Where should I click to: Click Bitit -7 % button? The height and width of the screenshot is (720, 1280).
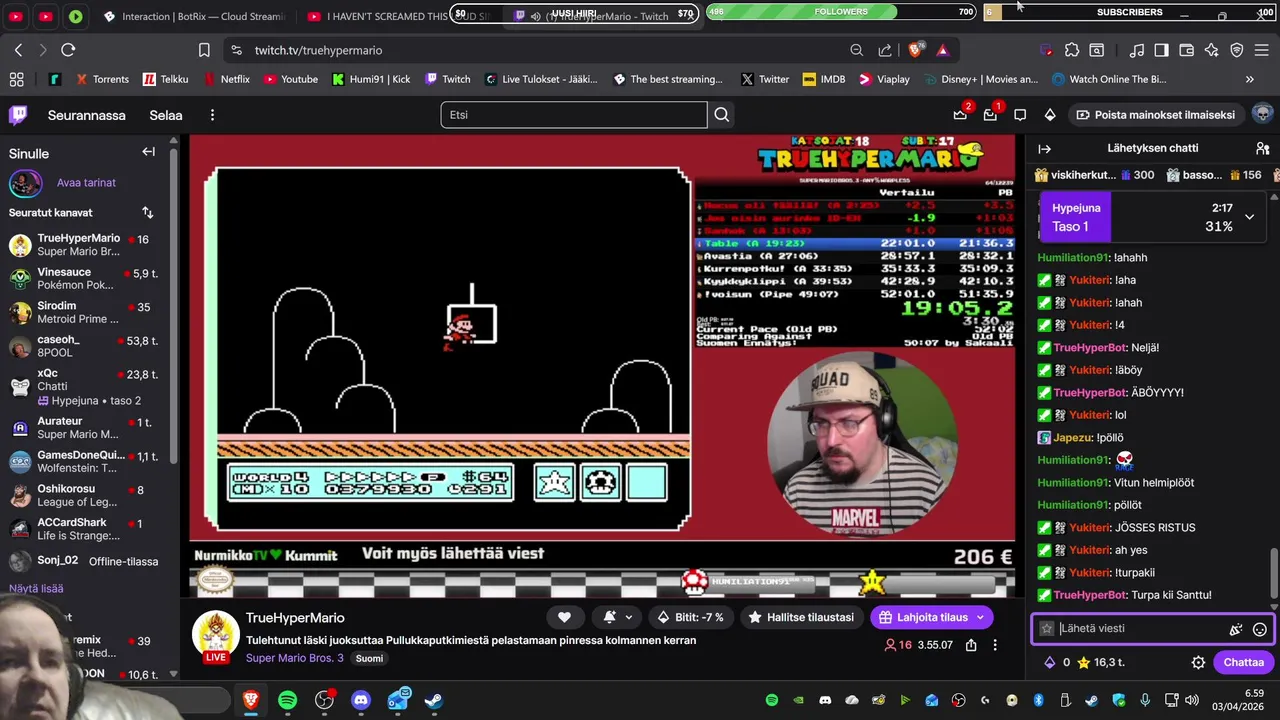tap(690, 617)
